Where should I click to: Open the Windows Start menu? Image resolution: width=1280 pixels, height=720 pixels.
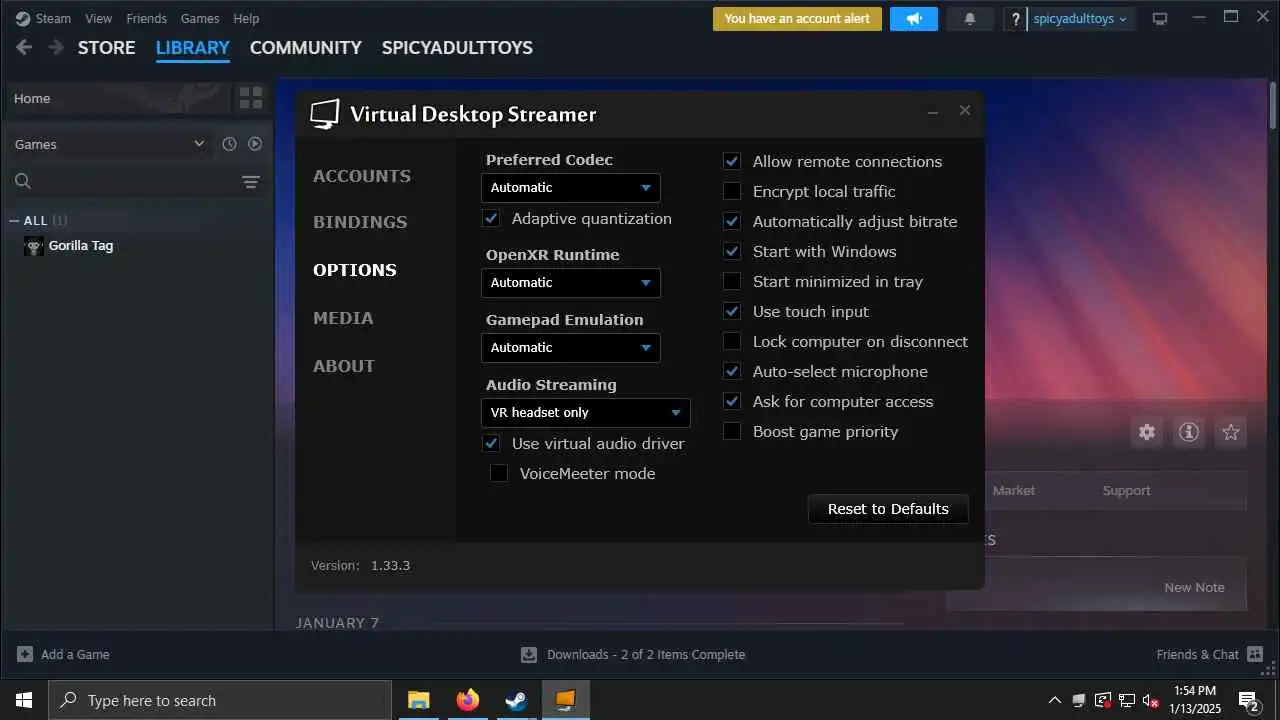tap(24, 700)
